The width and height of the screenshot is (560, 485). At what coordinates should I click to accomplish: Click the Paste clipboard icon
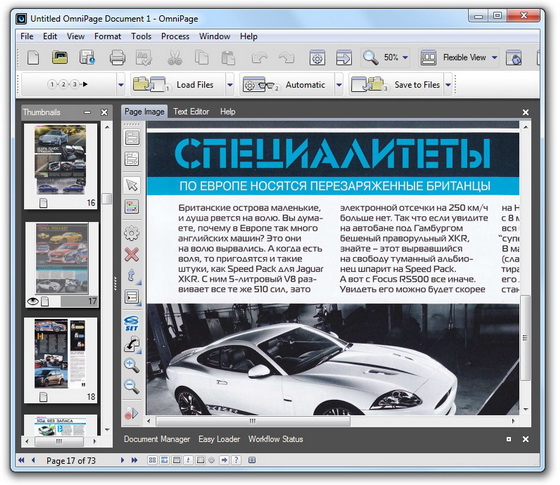pos(228,58)
